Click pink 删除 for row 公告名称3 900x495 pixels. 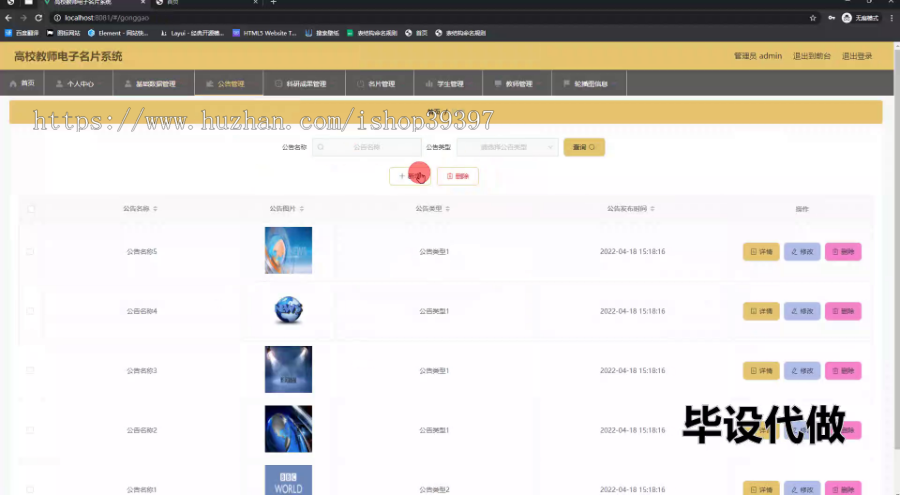pyautogui.click(x=843, y=371)
